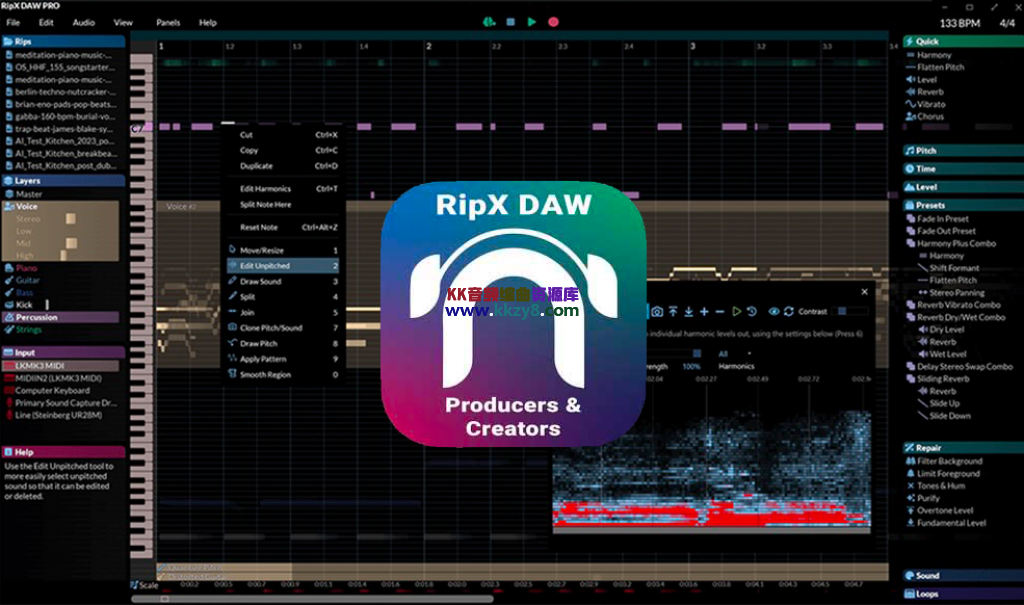
Task: Select the Strings layer
Action: tap(29, 329)
